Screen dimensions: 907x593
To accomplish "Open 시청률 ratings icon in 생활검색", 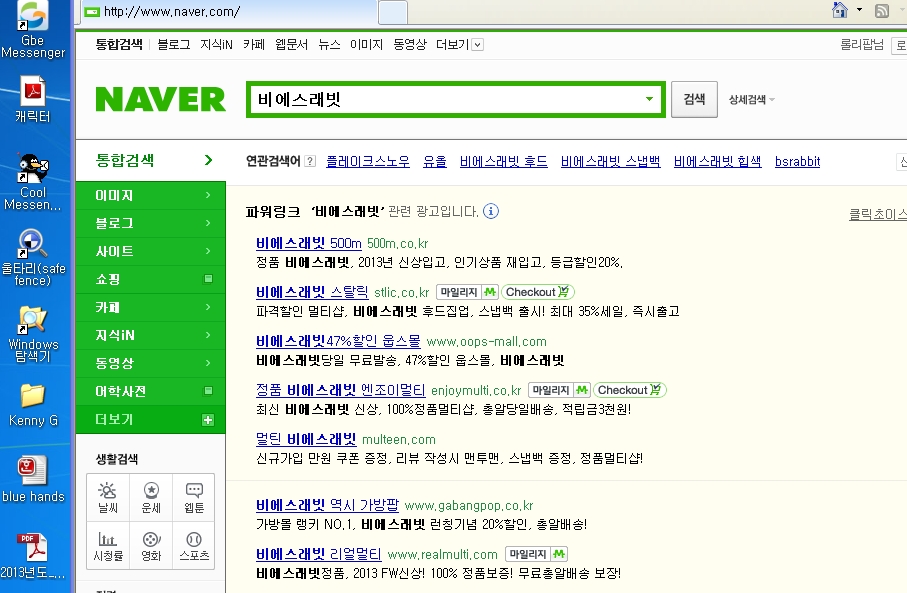I will click(x=108, y=546).
